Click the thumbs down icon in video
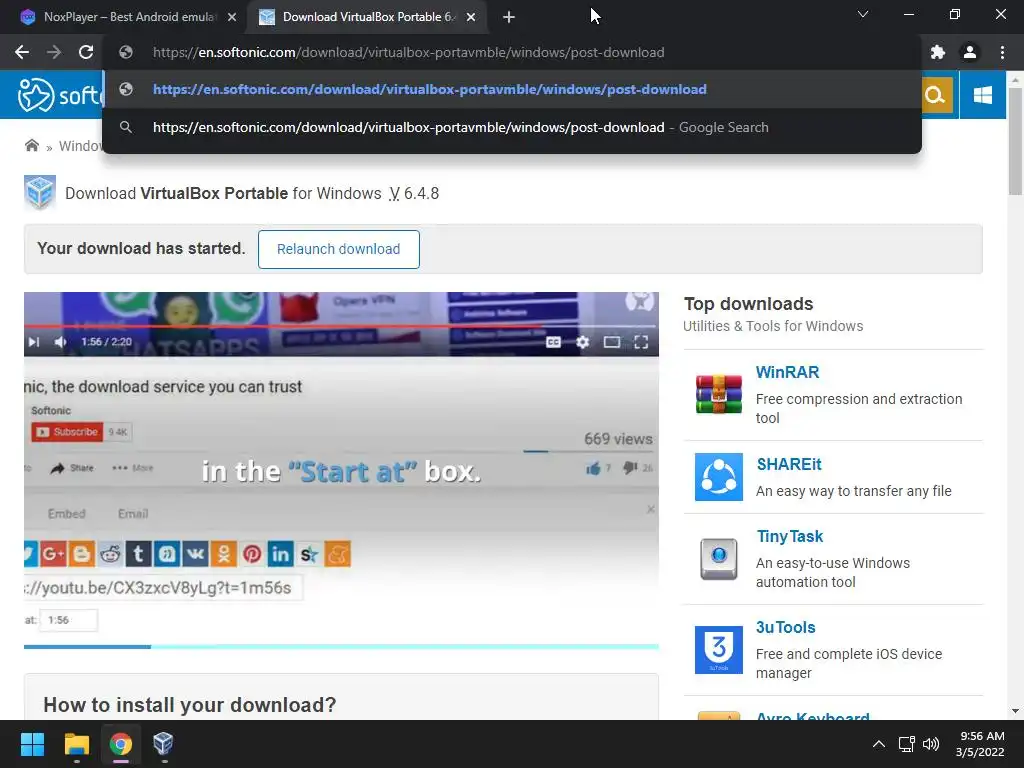The height and width of the screenshot is (768, 1024). click(x=630, y=468)
